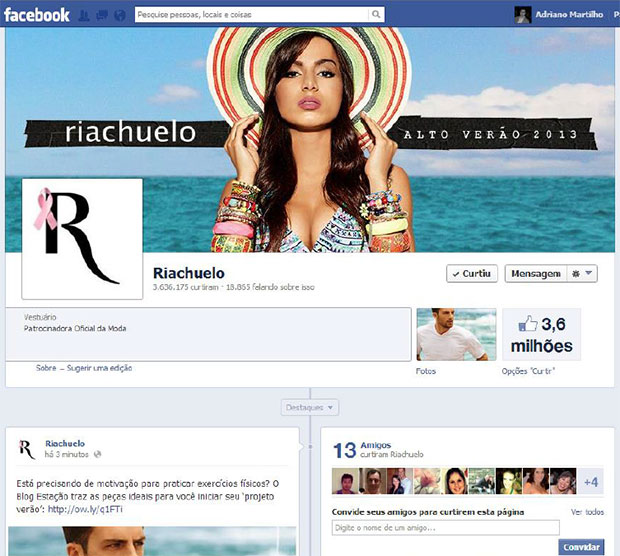This screenshot has width=620, height=556.
Task: Click 3.636.175 curtiram count
Action: point(186,287)
